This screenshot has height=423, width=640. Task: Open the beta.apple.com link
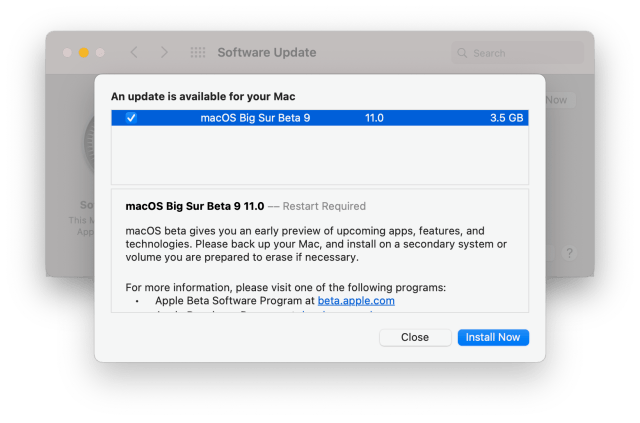356,300
